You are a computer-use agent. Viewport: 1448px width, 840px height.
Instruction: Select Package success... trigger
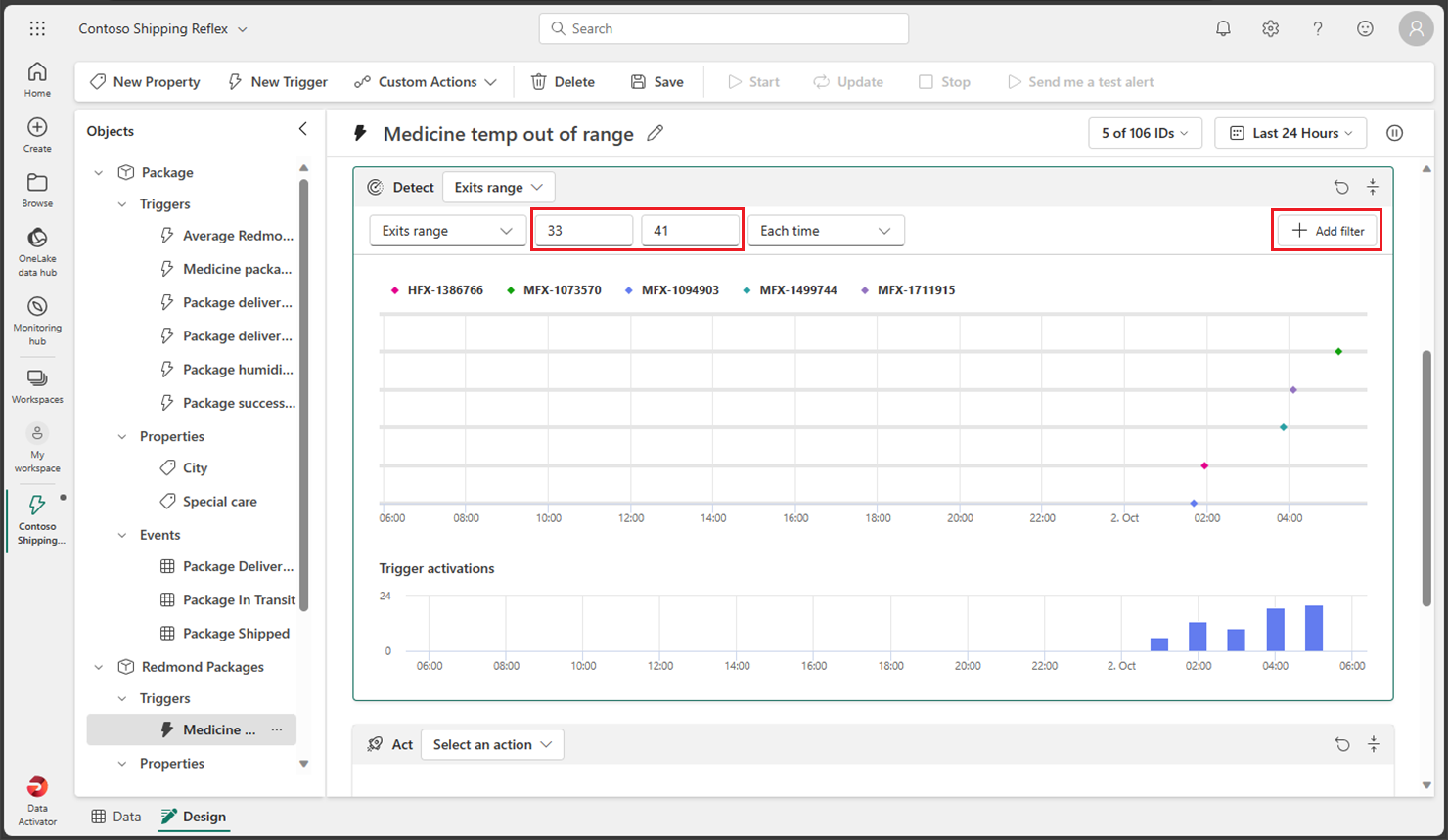click(x=227, y=403)
